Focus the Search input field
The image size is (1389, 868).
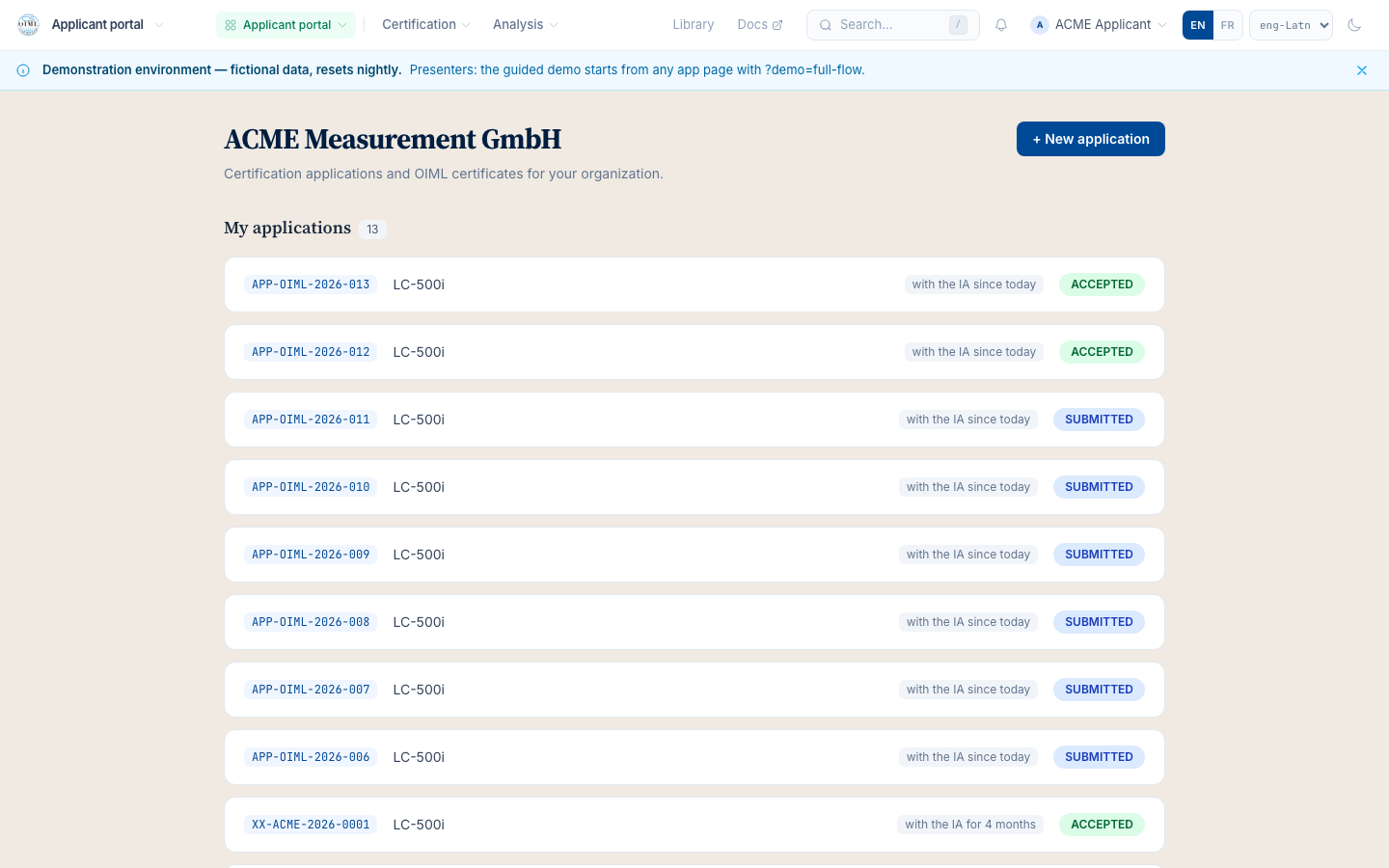pyautogui.click(x=893, y=25)
